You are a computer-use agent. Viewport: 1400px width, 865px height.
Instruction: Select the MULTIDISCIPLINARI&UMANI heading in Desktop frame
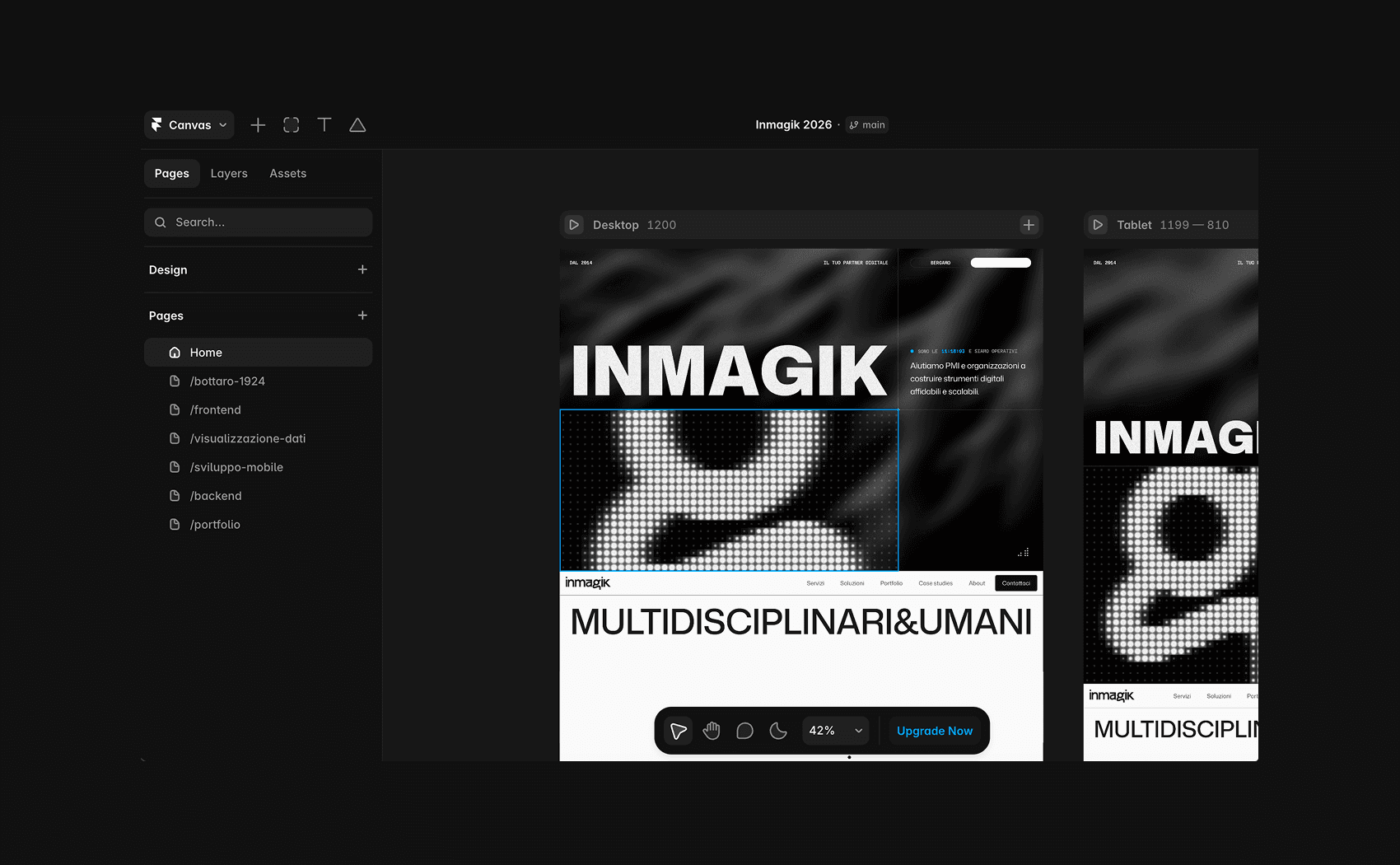[x=801, y=622]
